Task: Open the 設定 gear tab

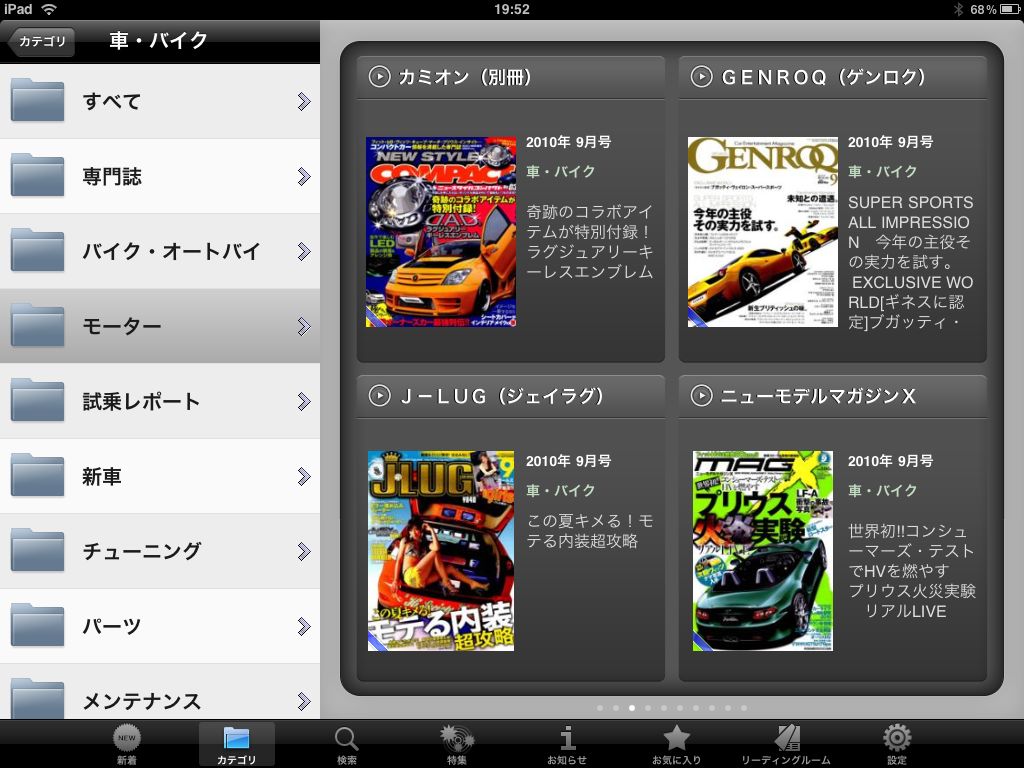Action: click(897, 744)
